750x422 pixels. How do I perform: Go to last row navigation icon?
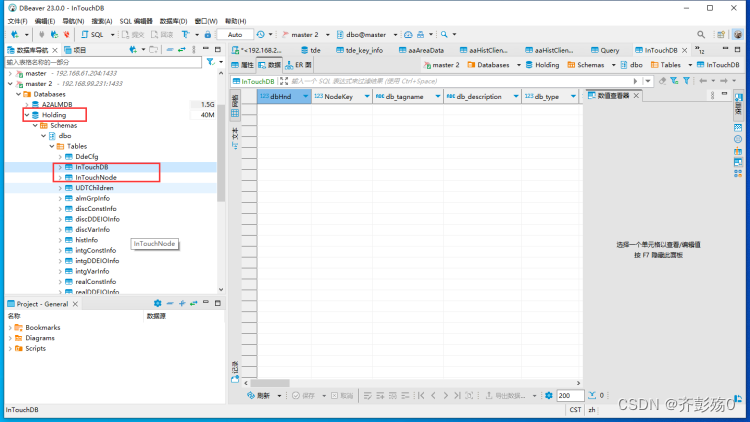click(457, 396)
